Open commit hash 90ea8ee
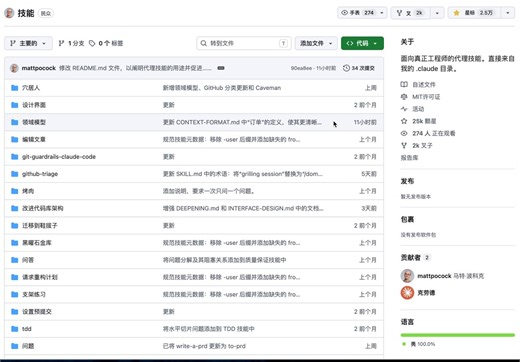 pos(301,68)
